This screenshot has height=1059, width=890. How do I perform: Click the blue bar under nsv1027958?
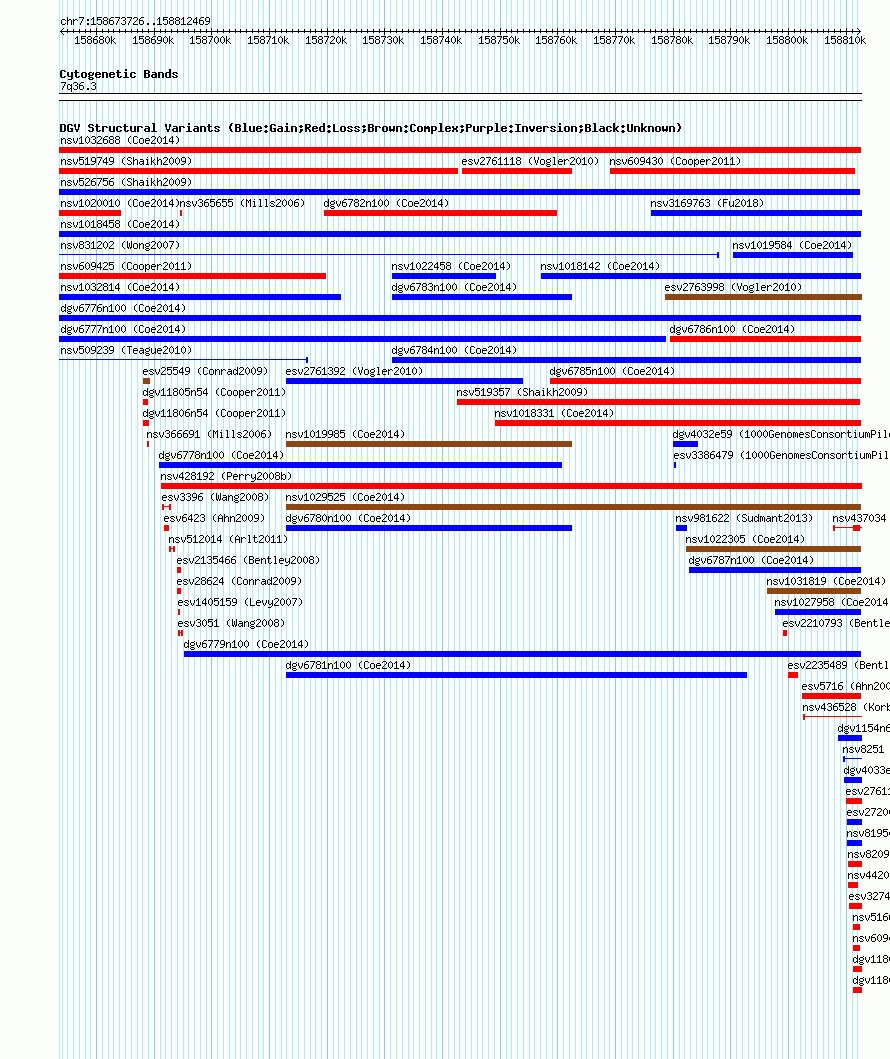(x=818, y=612)
